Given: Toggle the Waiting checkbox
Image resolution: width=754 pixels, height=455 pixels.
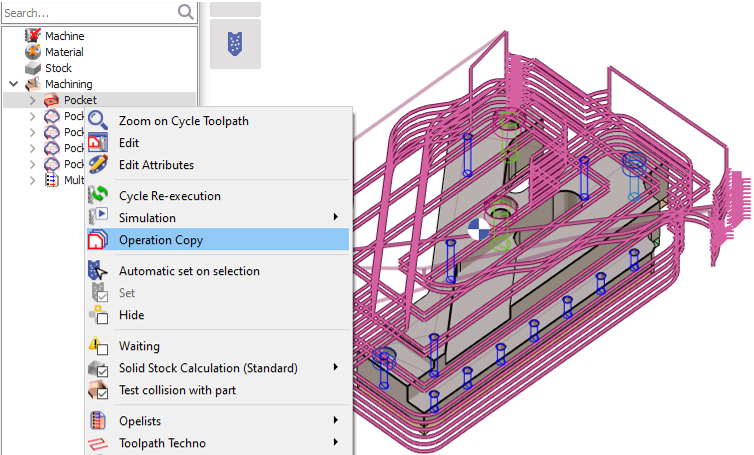Looking at the screenshot, I should 99,346.
